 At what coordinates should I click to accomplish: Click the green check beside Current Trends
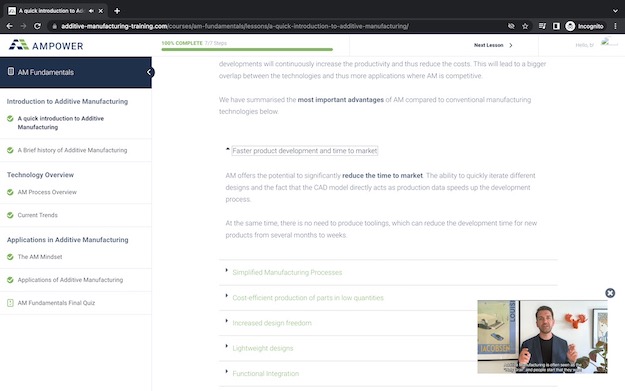coord(10,215)
